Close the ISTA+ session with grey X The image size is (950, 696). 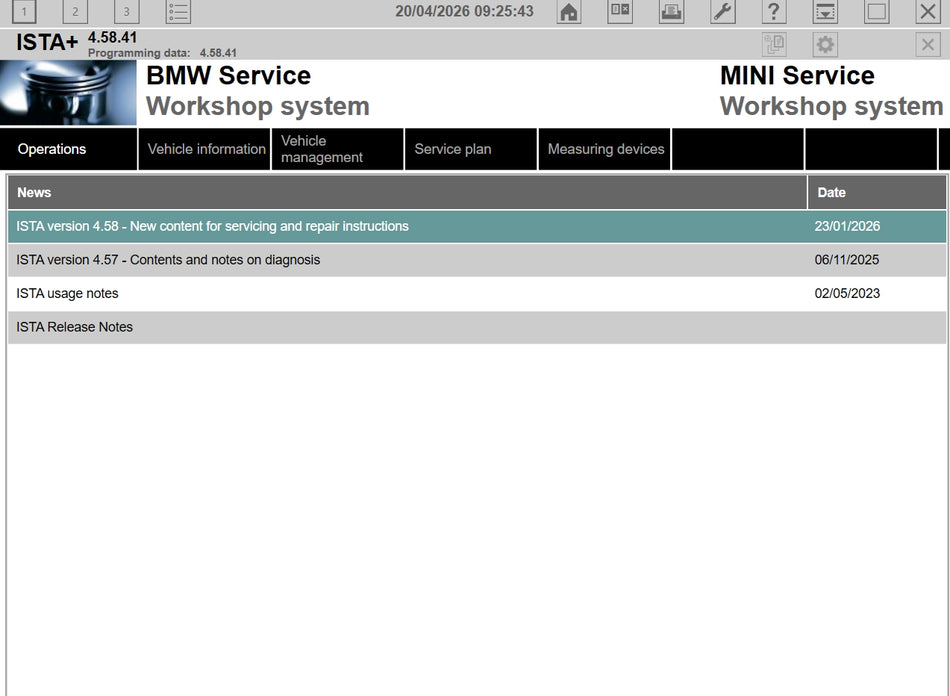[928, 44]
